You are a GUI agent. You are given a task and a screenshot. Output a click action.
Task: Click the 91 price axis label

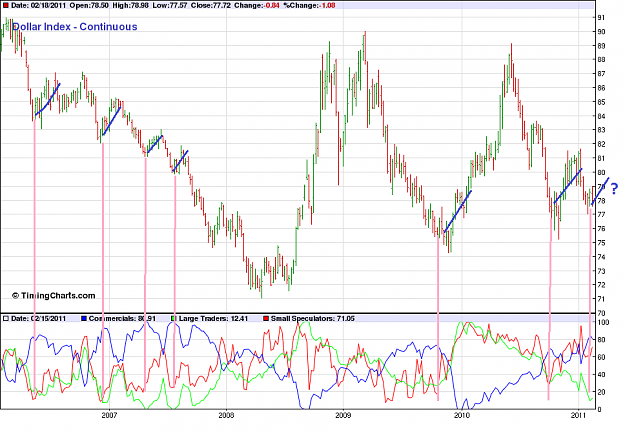pos(601,18)
